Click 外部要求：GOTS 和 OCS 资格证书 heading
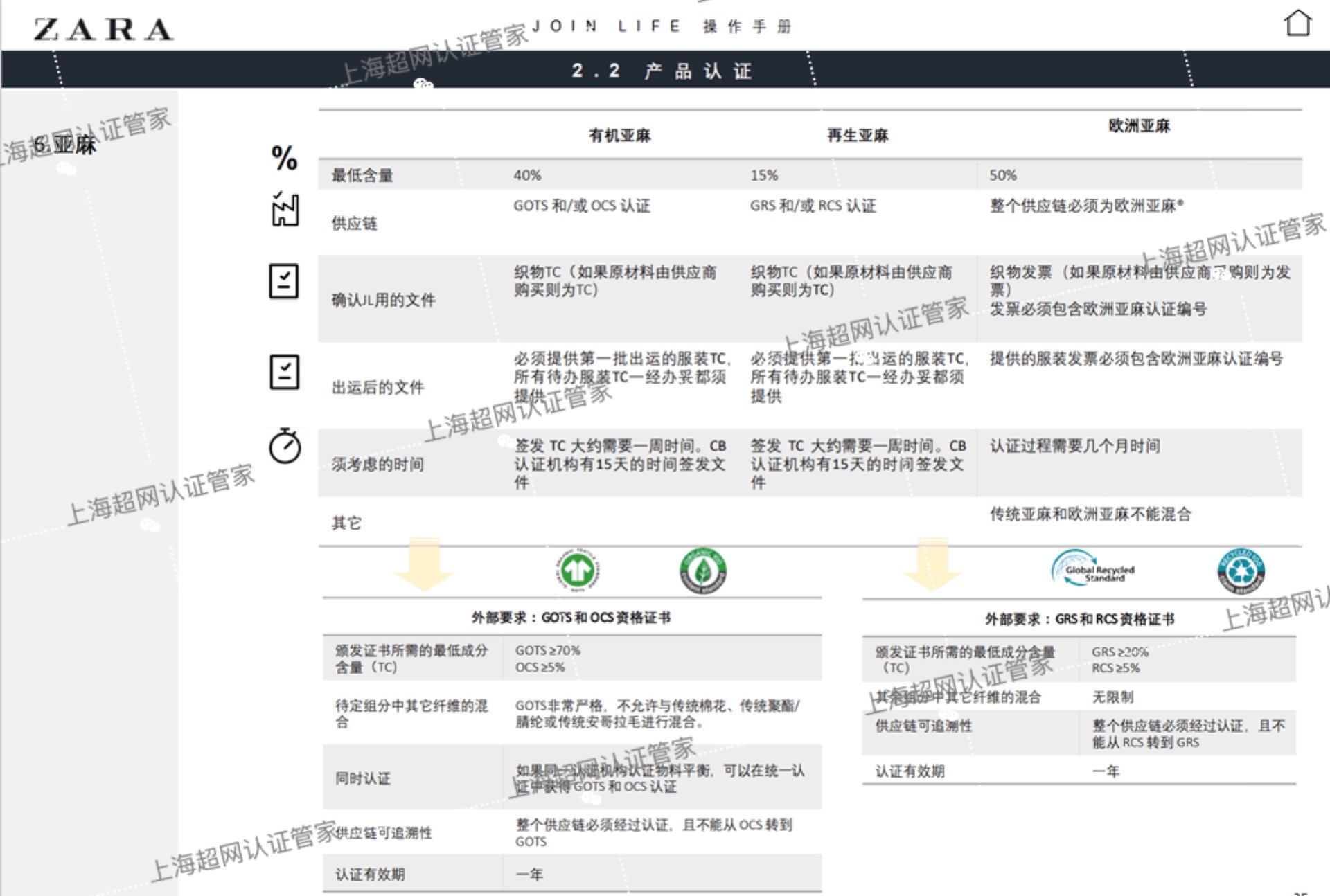Image resolution: width=1330 pixels, height=896 pixels. point(571,617)
